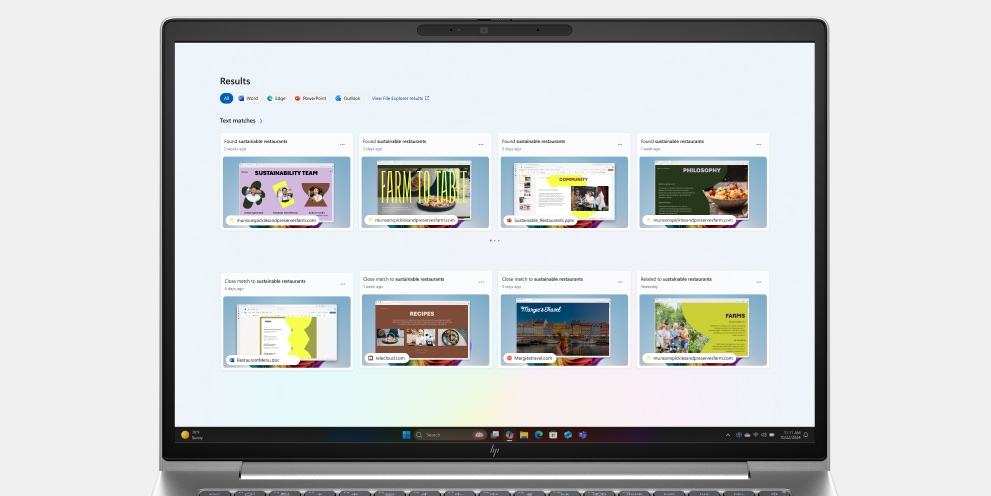This screenshot has width=991, height=496.
Task: Click the Word icon in the Word filter chip
Action: tap(241, 99)
